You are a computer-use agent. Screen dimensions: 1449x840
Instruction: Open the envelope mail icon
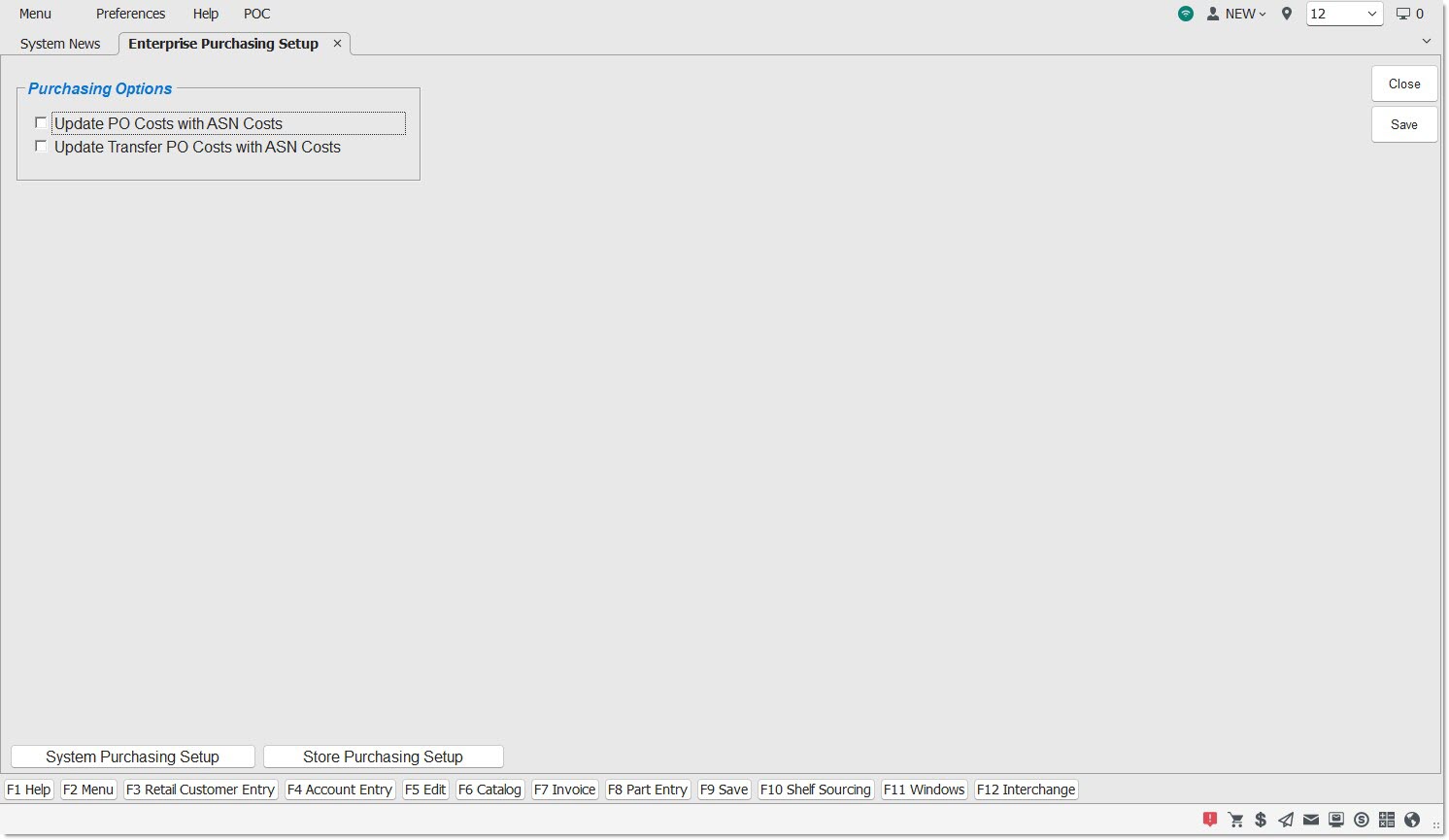[x=1311, y=820]
